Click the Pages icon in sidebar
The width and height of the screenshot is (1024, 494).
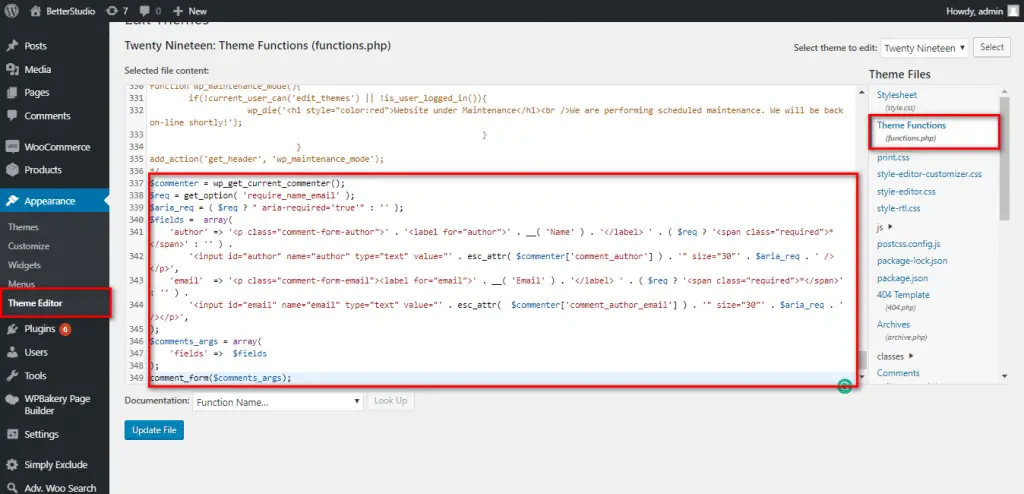12,93
